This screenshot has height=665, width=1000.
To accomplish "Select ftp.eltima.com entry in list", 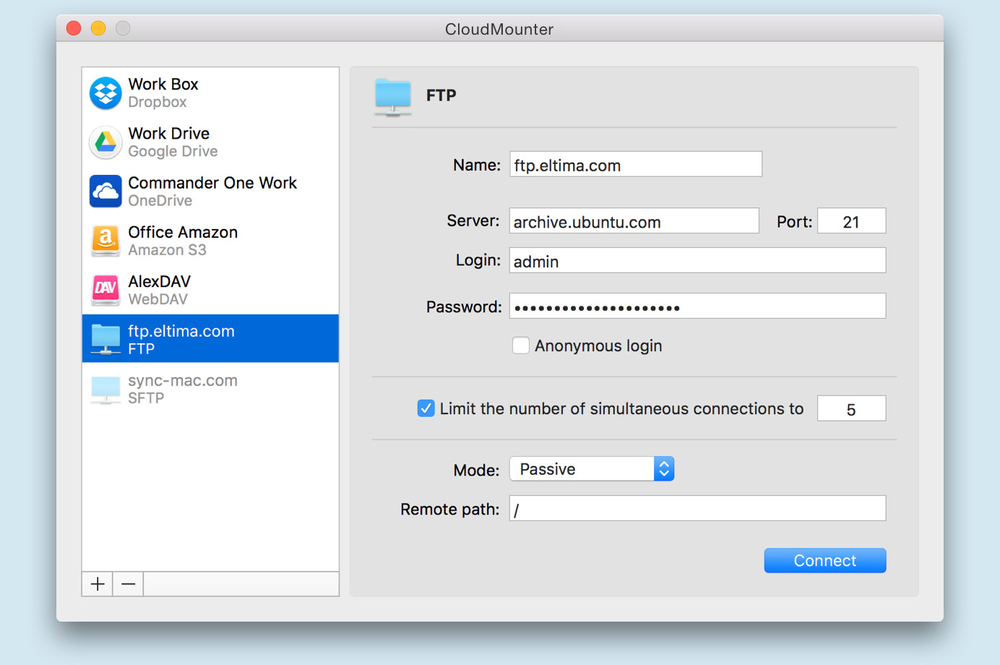I will coord(210,339).
